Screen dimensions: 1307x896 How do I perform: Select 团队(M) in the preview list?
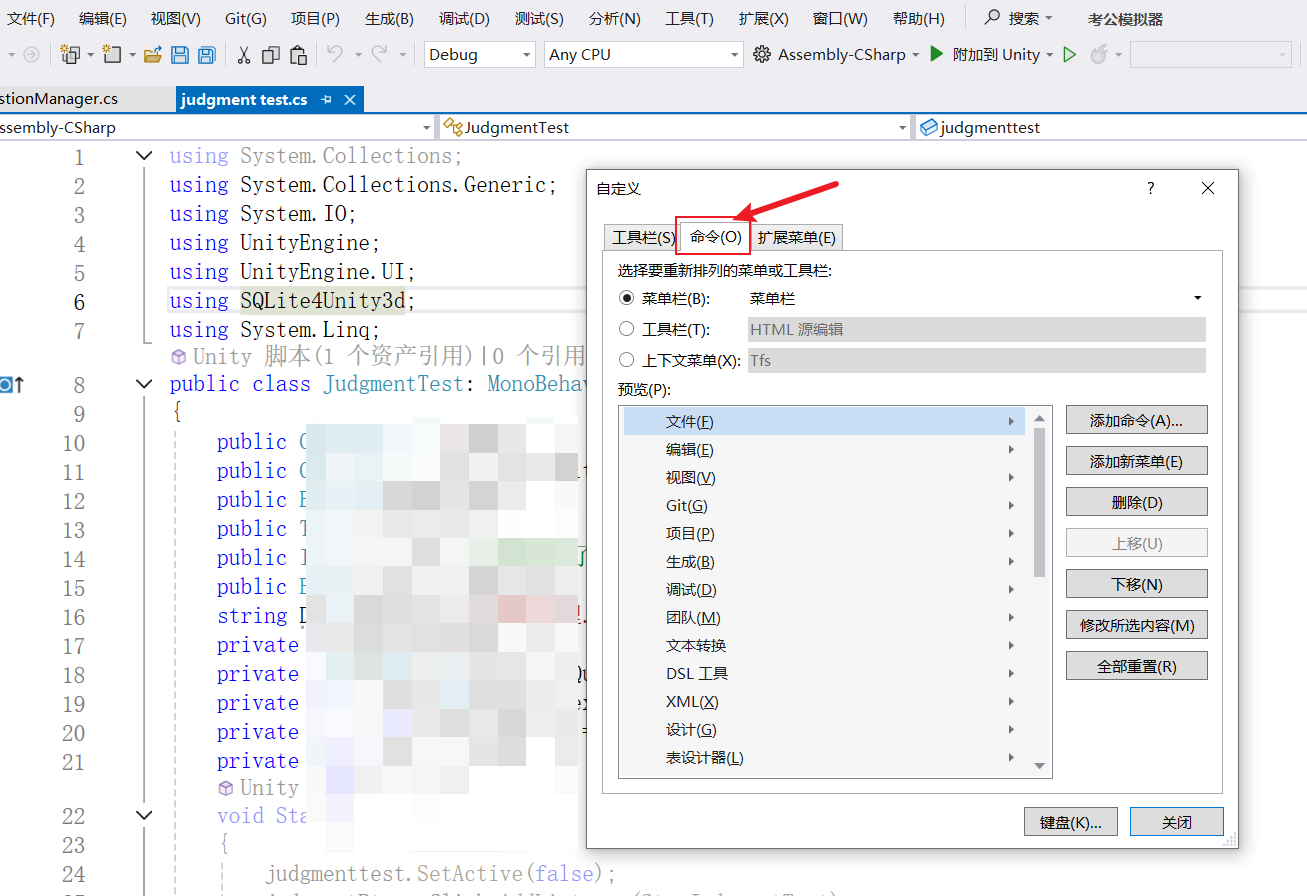[x=824, y=618]
